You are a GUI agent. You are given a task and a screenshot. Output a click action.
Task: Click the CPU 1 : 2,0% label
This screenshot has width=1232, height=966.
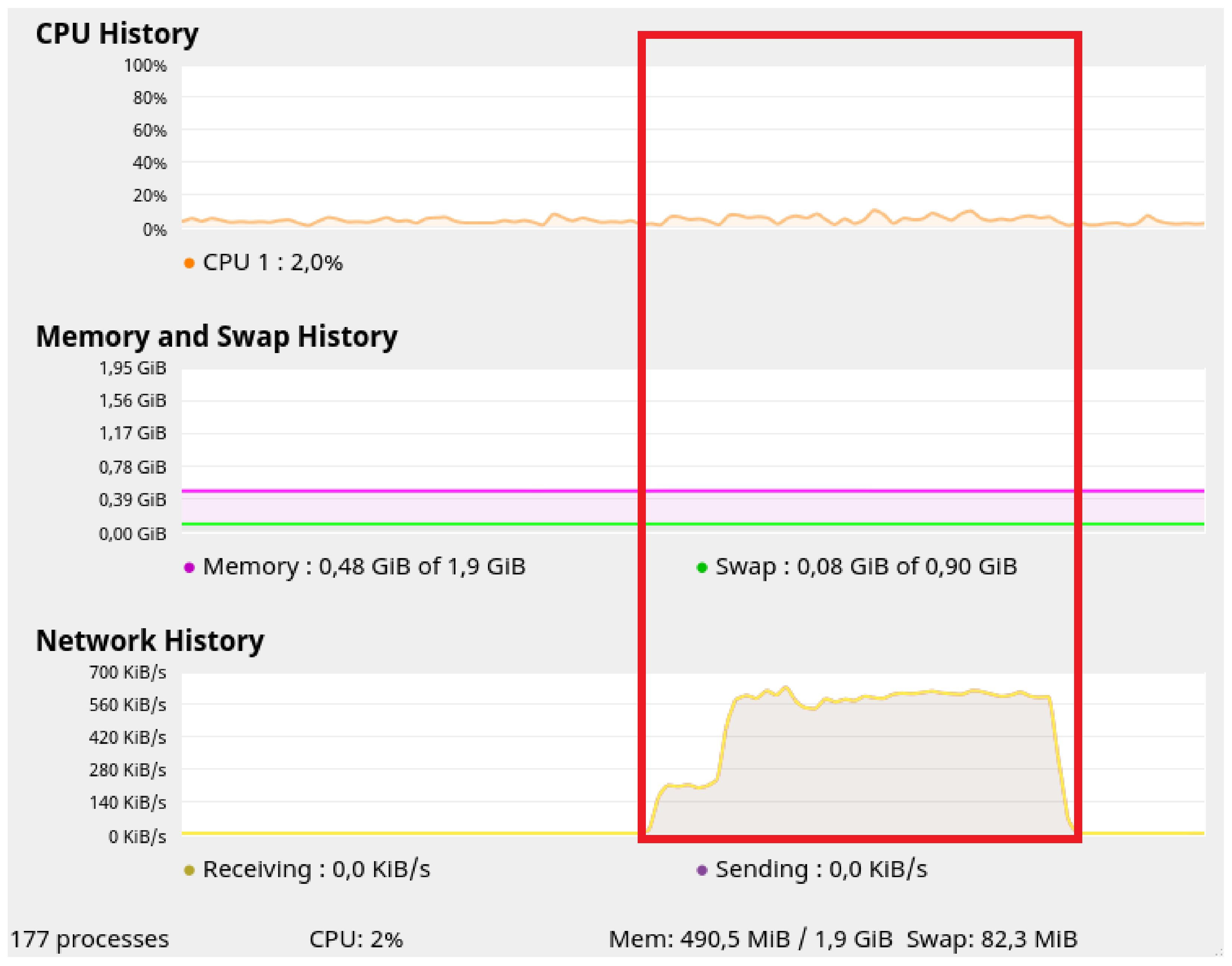273,263
